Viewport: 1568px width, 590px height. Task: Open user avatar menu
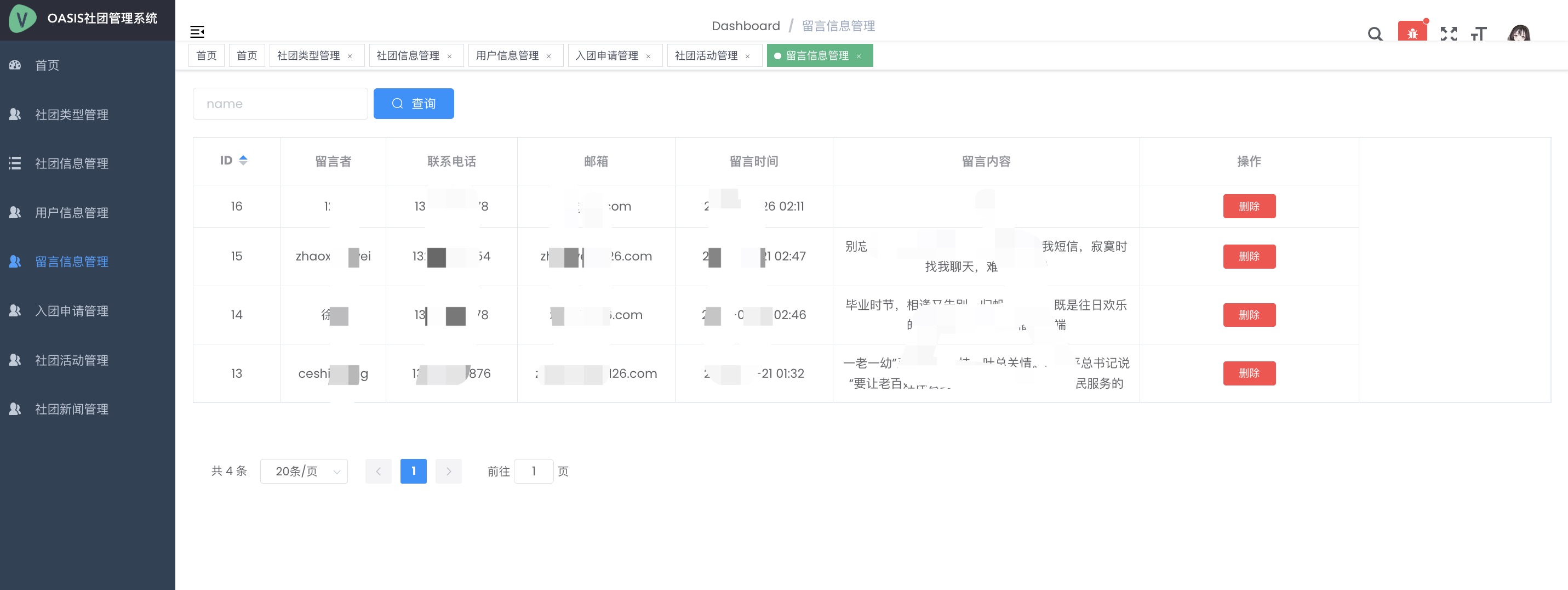coord(1519,33)
